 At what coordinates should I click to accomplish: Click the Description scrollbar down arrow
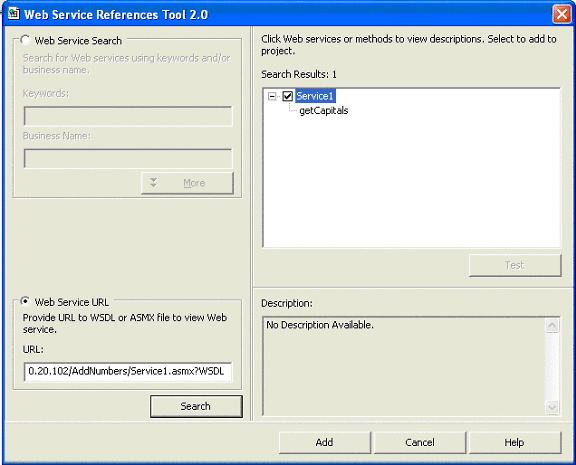pyautogui.click(x=552, y=407)
